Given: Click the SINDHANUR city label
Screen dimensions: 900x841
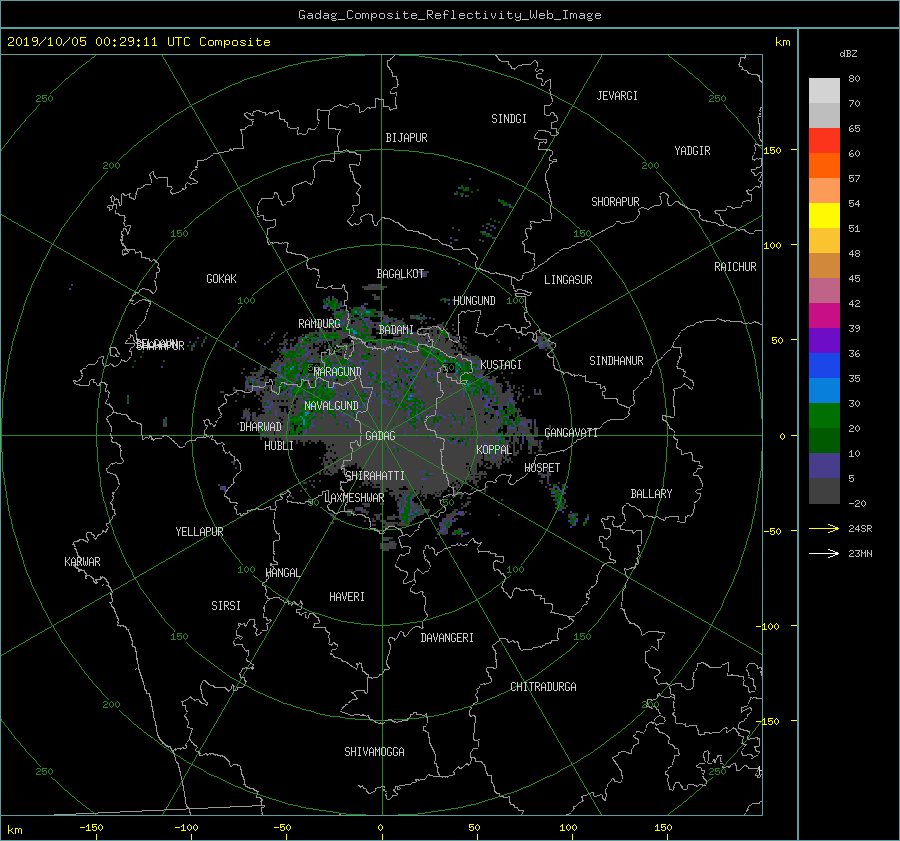Looking at the screenshot, I should pos(616,361).
